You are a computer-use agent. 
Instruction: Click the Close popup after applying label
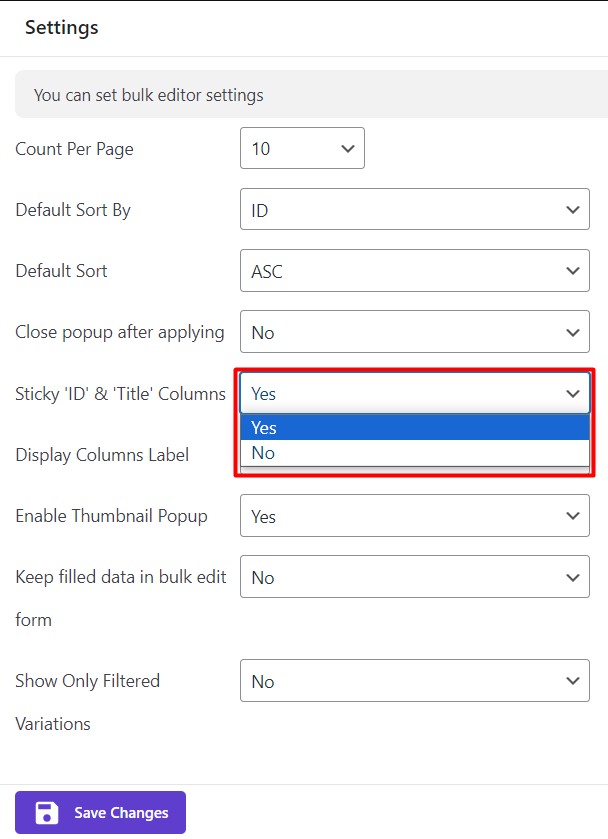120,332
